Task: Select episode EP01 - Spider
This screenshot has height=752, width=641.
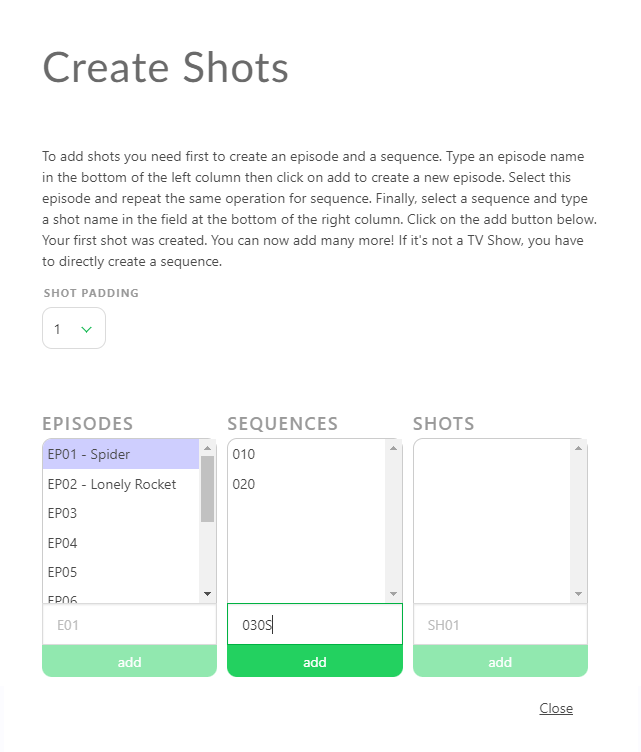Action: click(x=121, y=454)
